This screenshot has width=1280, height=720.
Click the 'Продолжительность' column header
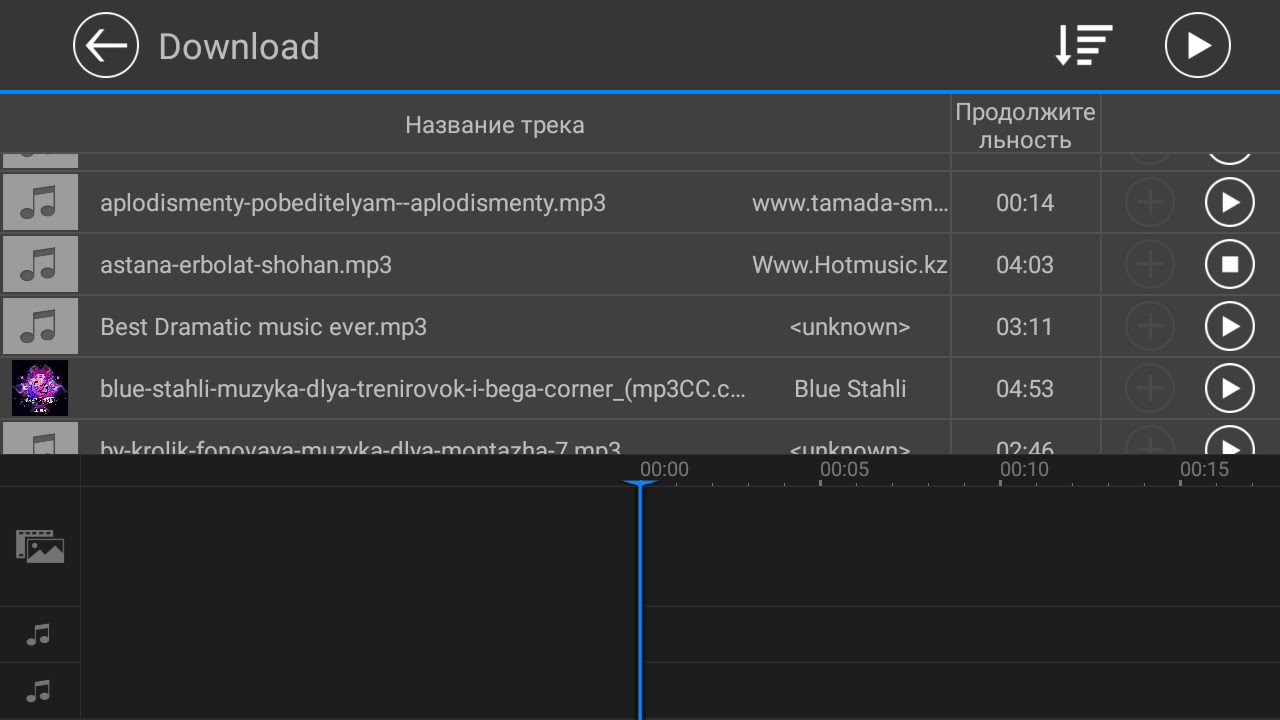pos(1025,125)
